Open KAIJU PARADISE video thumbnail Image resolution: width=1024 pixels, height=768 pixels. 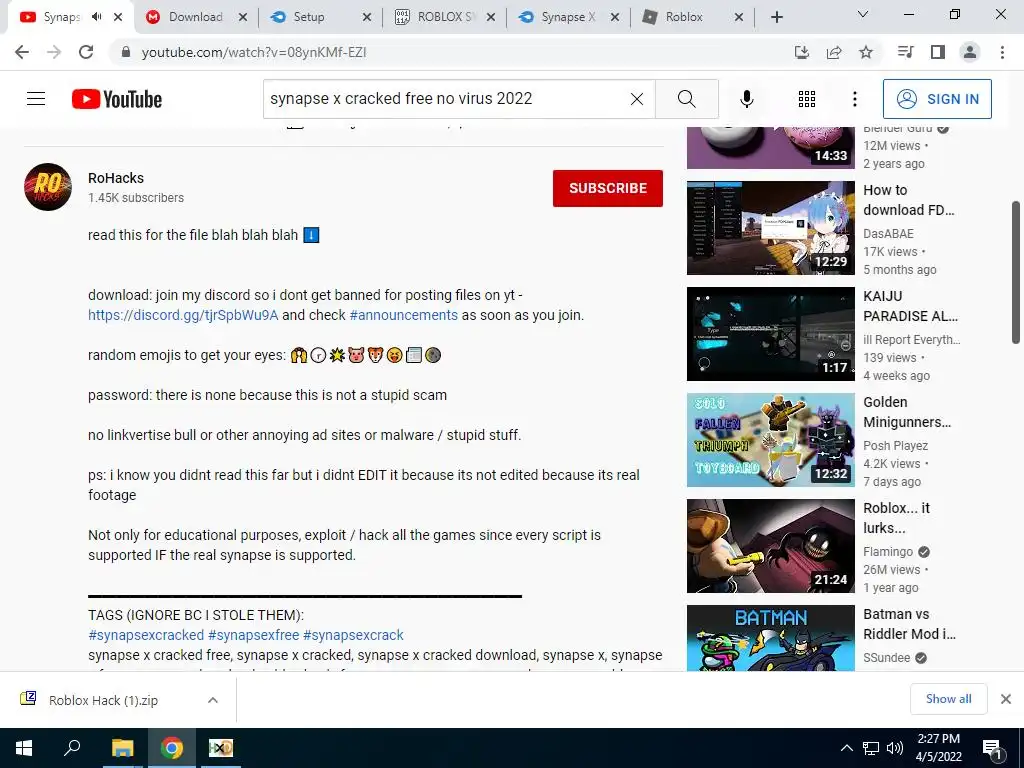[x=771, y=334]
